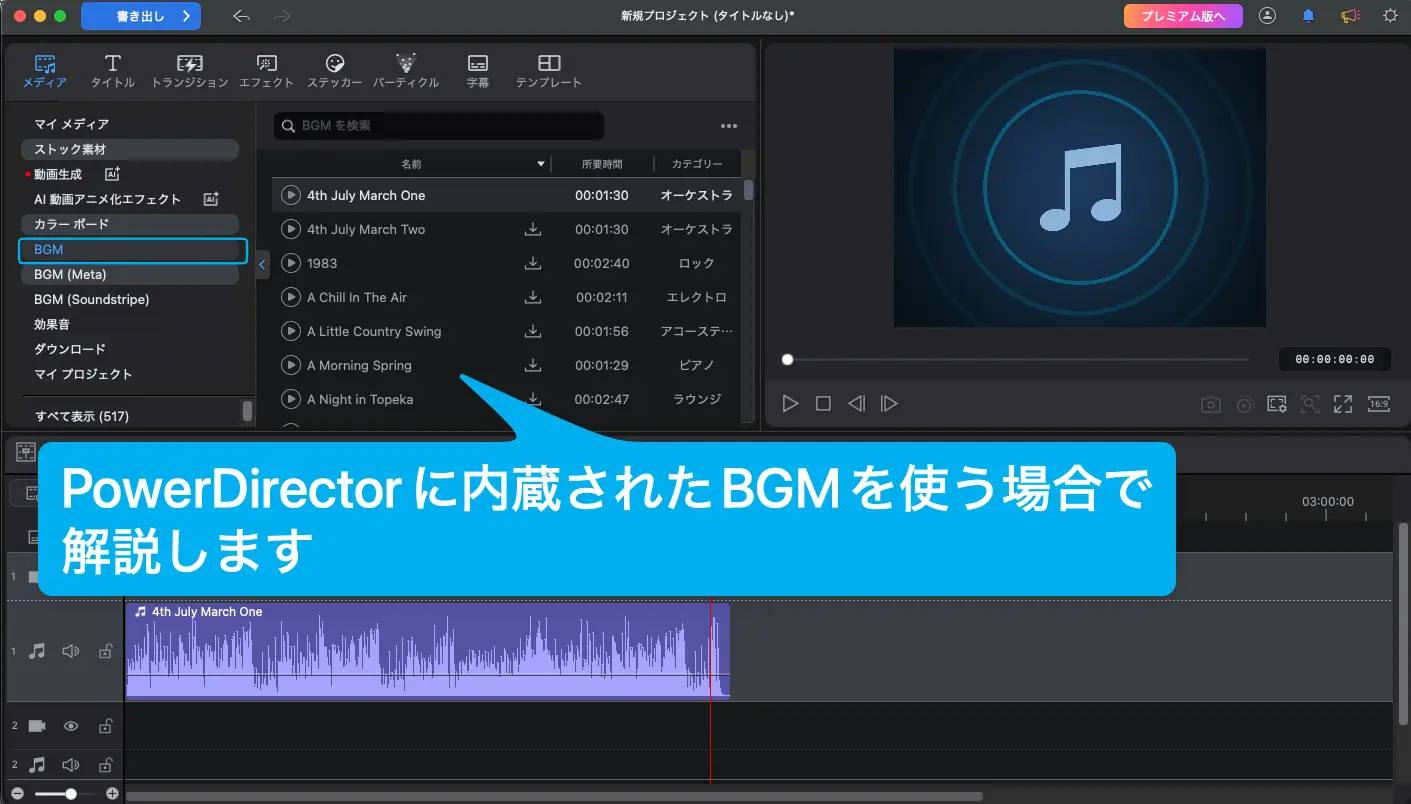
Task: Click the redo arrow icon
Action: [282, 16]
